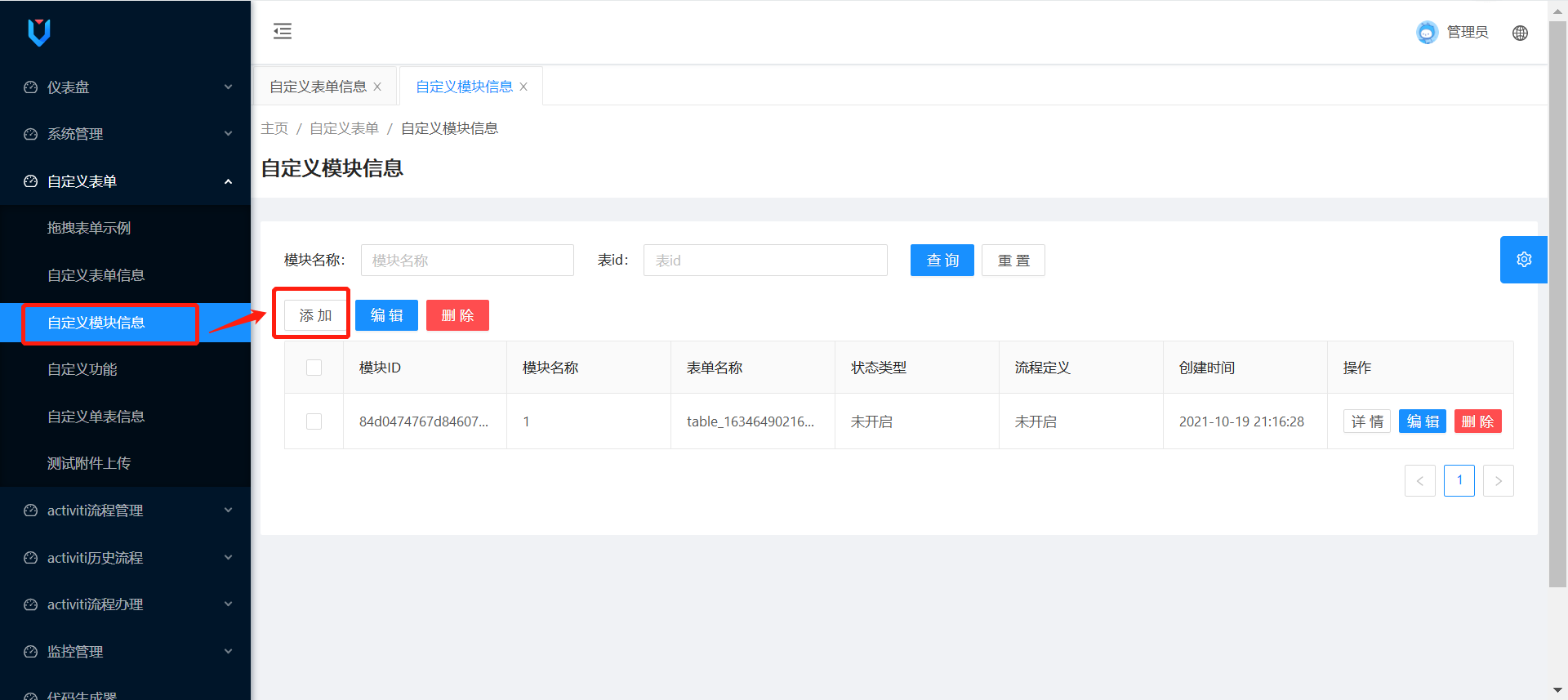Expand the activiti流程管理 chevron
The height and width of the screenshot is (700, 1568).
[229, 510]
